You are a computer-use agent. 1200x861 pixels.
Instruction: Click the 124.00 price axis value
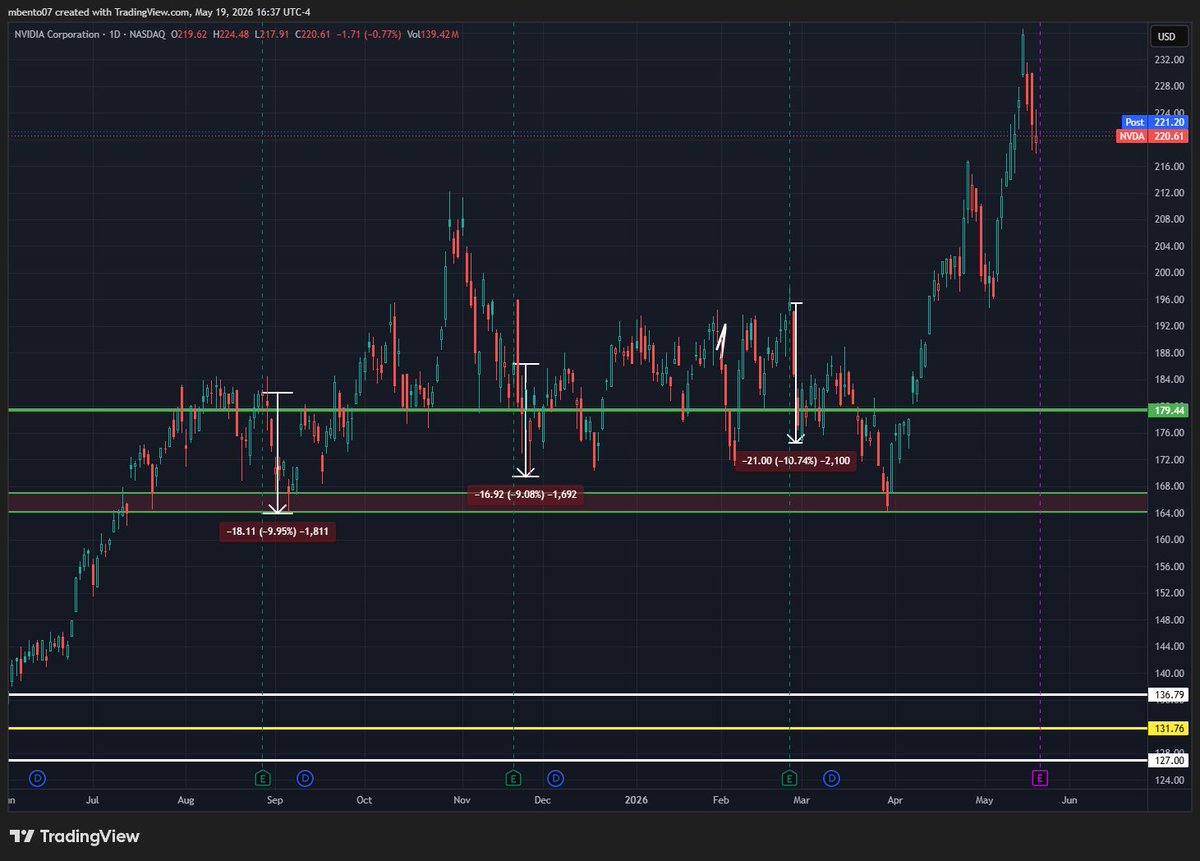pyautogui.click(x=1169, y=779)
